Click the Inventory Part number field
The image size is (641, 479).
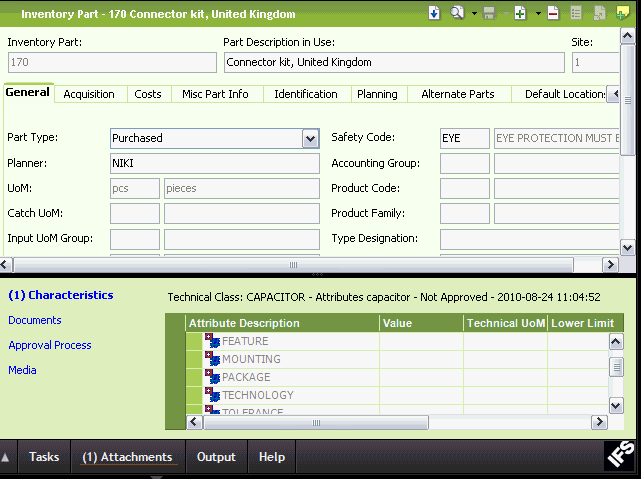coord(112,62)
